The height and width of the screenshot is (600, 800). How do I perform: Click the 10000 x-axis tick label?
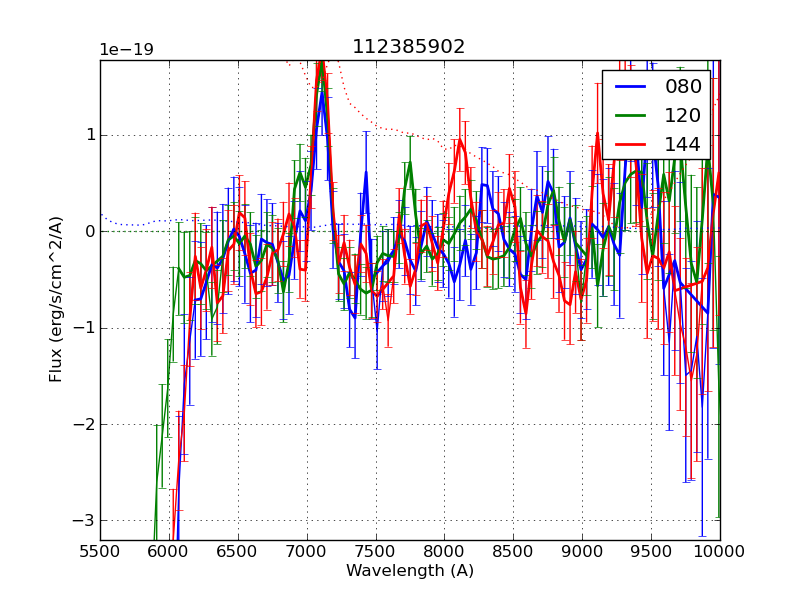(720, 551)
